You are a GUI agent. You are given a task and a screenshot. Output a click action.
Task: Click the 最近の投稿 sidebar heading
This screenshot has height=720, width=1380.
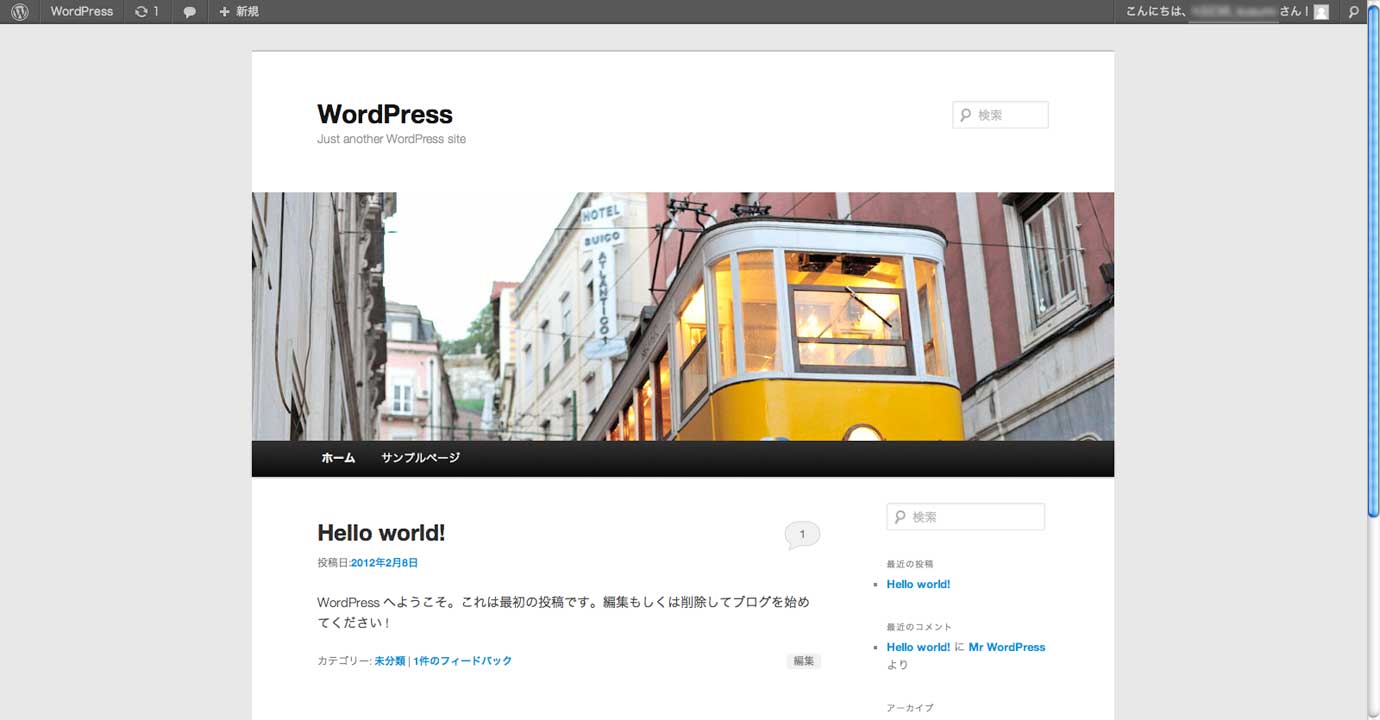910,564
